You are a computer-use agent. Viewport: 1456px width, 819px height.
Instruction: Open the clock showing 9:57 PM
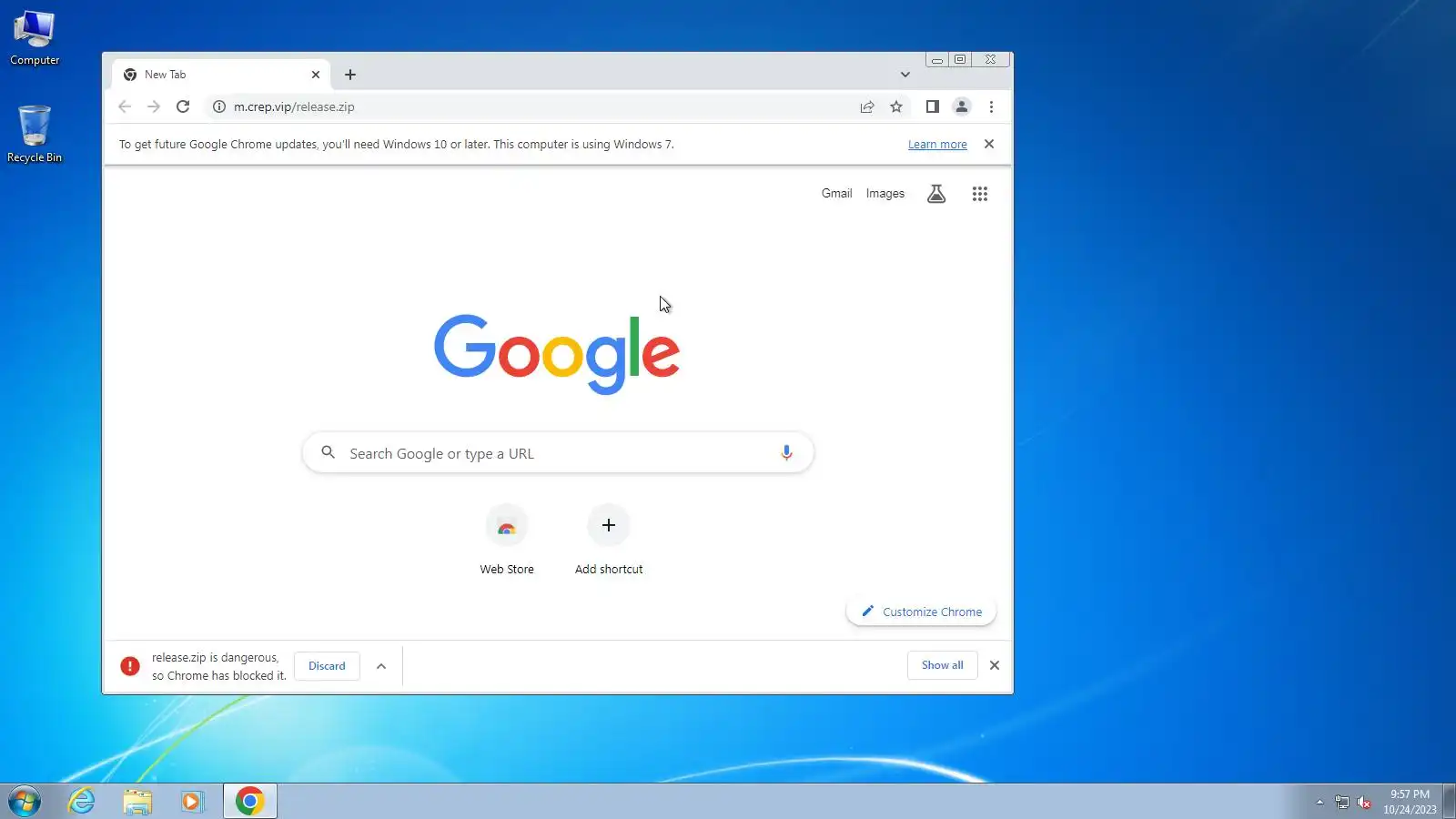click(1410, 802)
